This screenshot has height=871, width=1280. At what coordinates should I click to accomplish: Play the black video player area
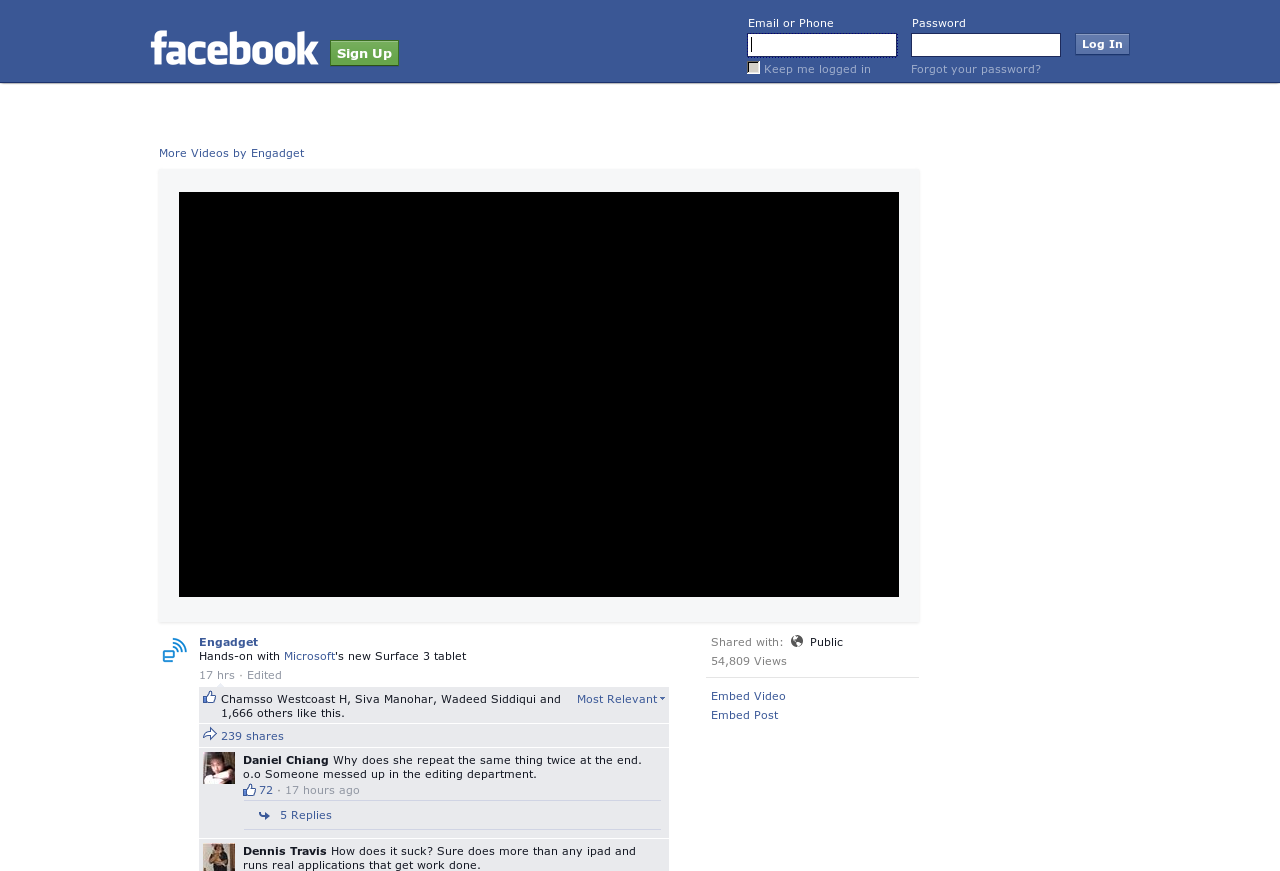point(539,394)
